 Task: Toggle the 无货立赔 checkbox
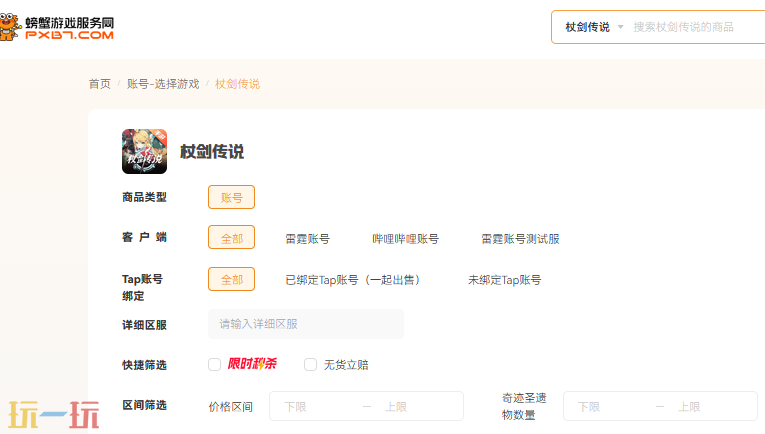[x=310, y=364]
